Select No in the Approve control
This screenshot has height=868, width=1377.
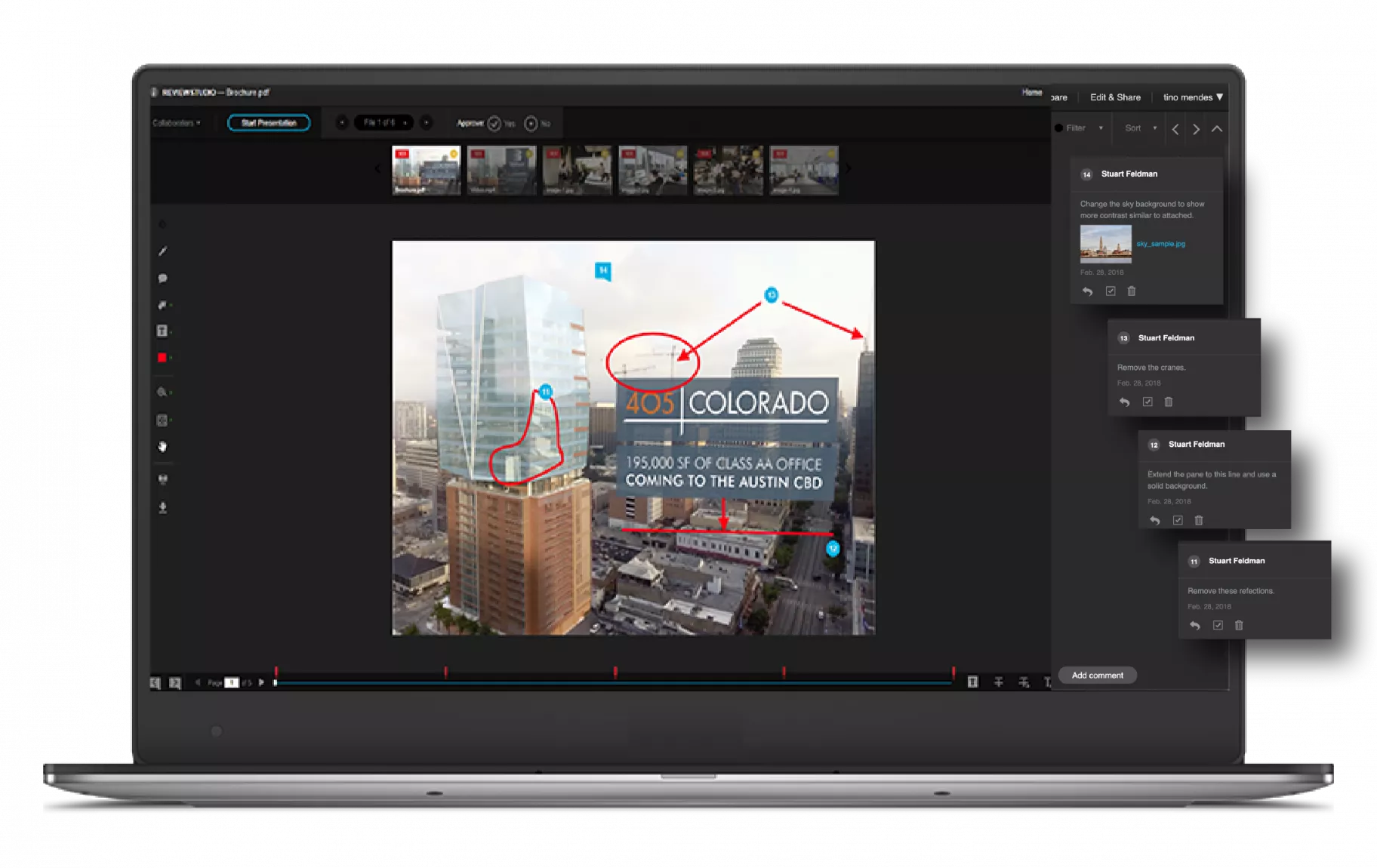pyautogui.click(x=531, y=122)
